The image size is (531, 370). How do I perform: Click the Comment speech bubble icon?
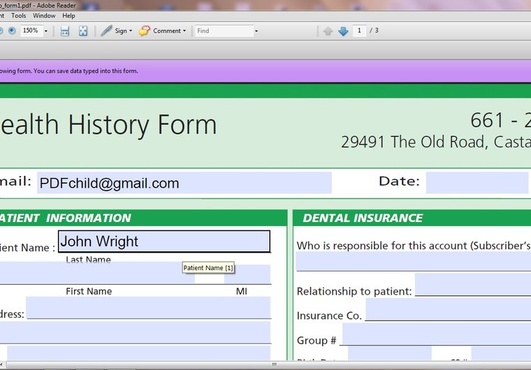point(144,31)
